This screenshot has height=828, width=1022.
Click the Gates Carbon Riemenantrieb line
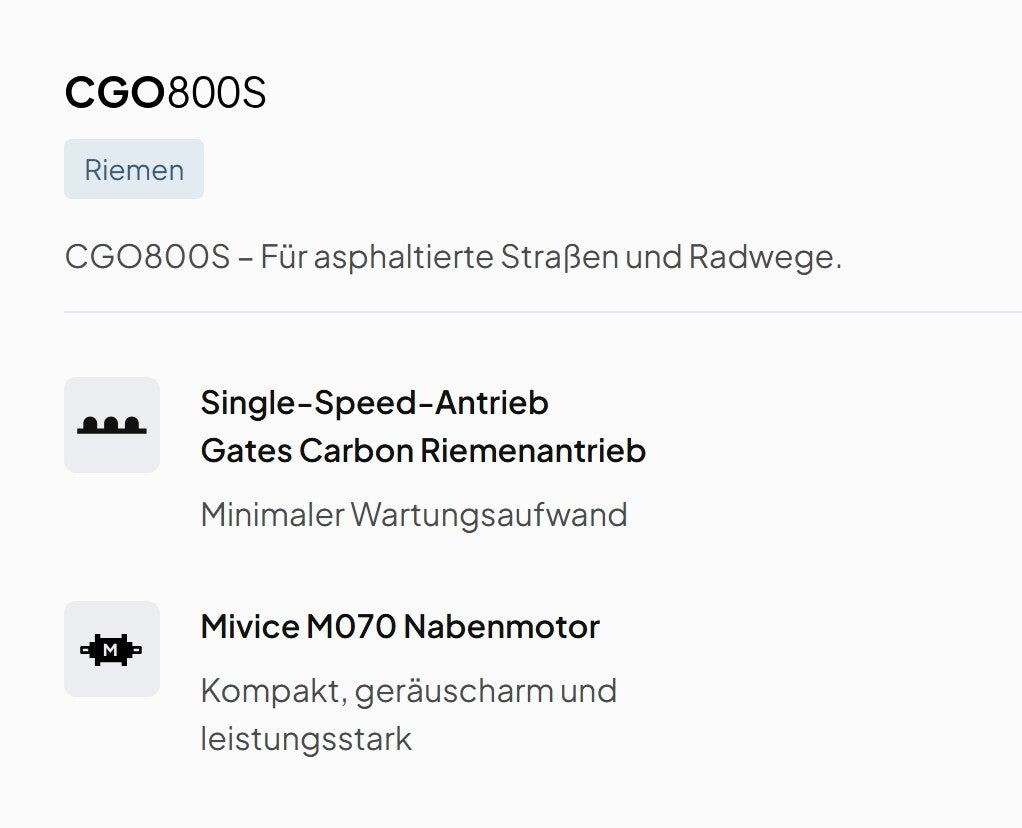423,451
